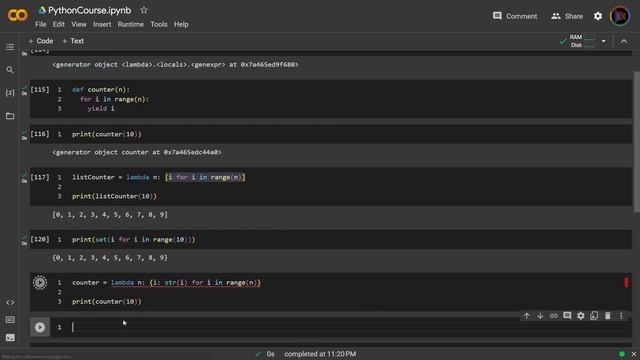The width and height of the screenshot is (640, 360).
Task: Add a new Text cell
Action: tap(73, 41)
